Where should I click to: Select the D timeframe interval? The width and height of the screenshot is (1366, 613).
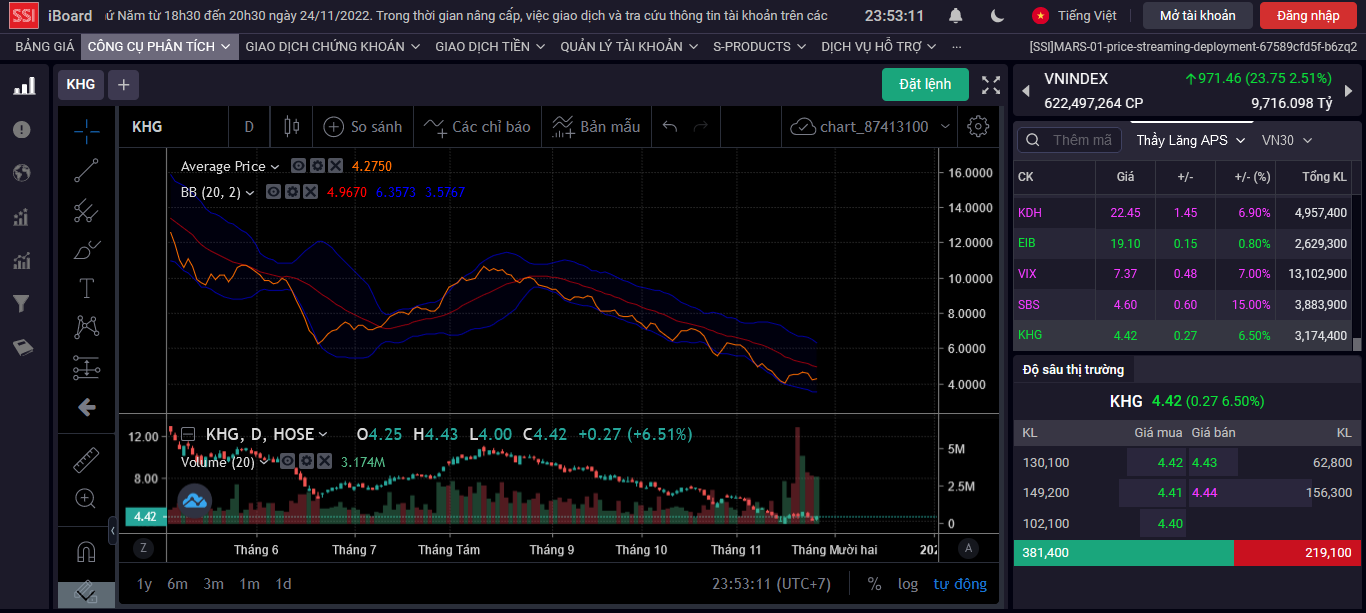(249, 127)
